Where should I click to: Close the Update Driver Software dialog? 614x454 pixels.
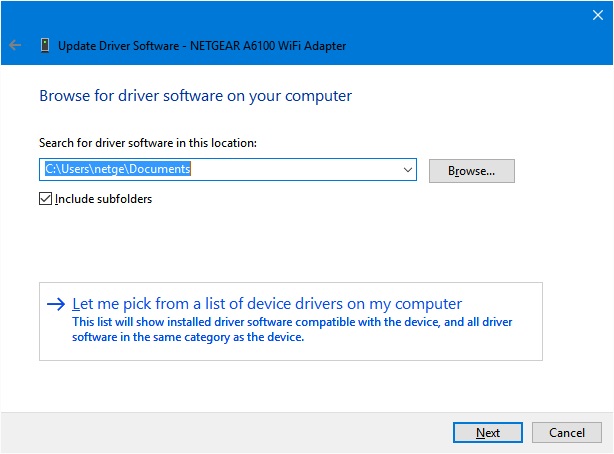coord(598,15)
